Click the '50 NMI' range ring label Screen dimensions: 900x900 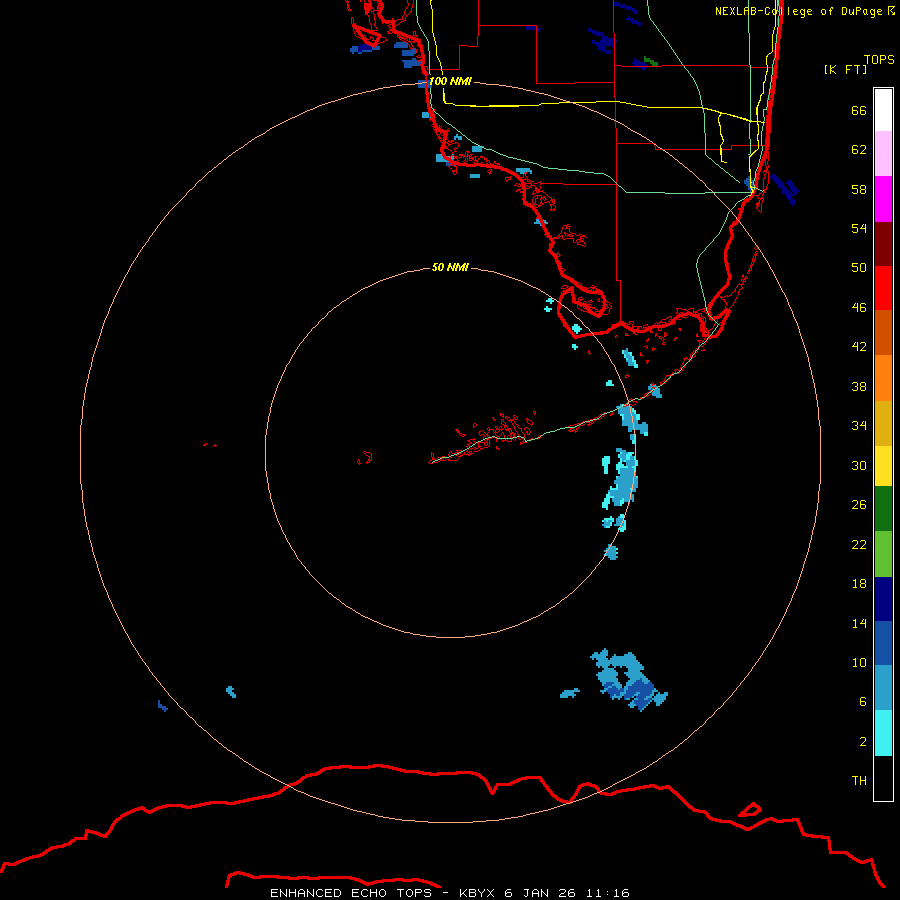click(450, 267)
